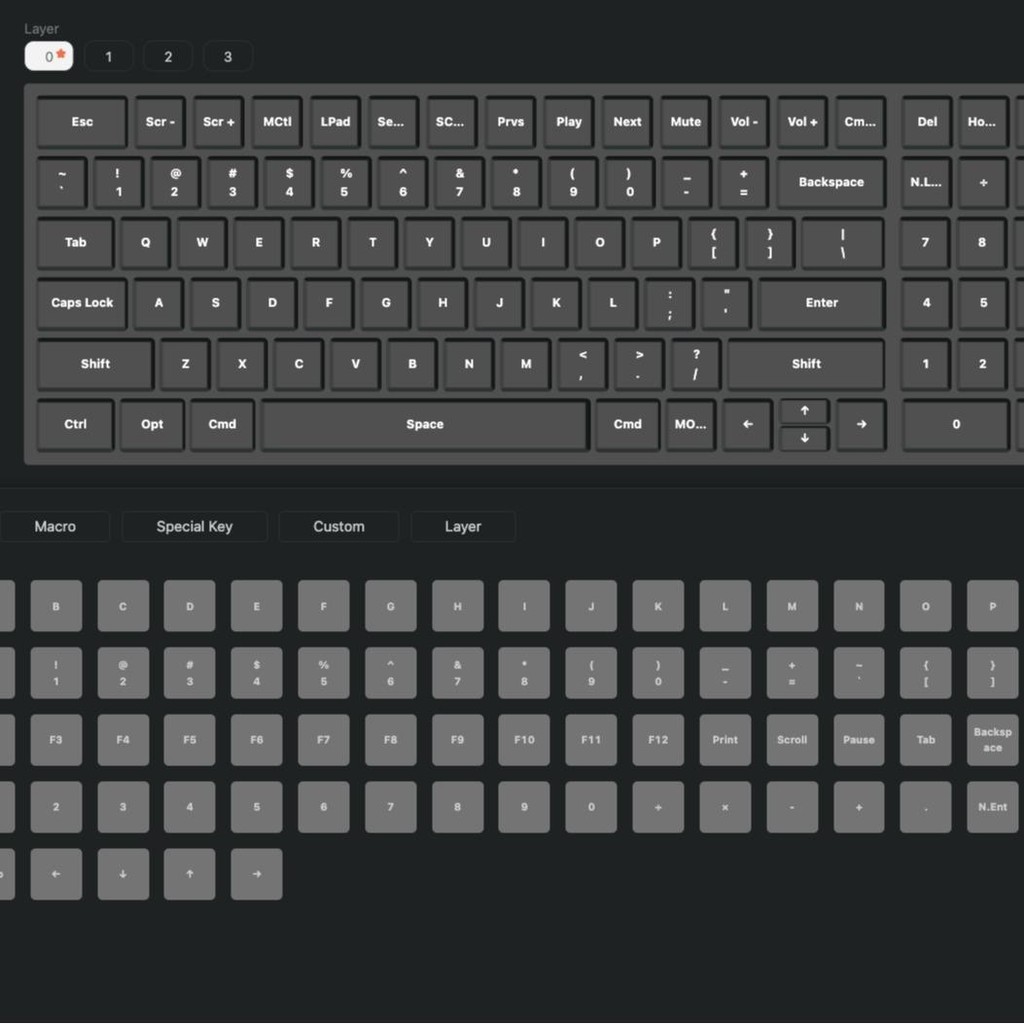The image size is (1024, 1024).
Task: Choose the F12 keycode in the palette
Action: point(658,740)
